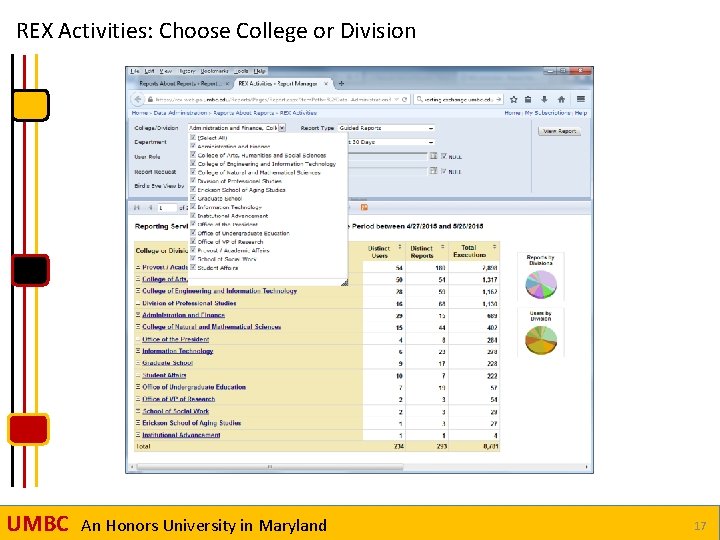Toggle NULL checkbox for User Role

coord(444,156)
